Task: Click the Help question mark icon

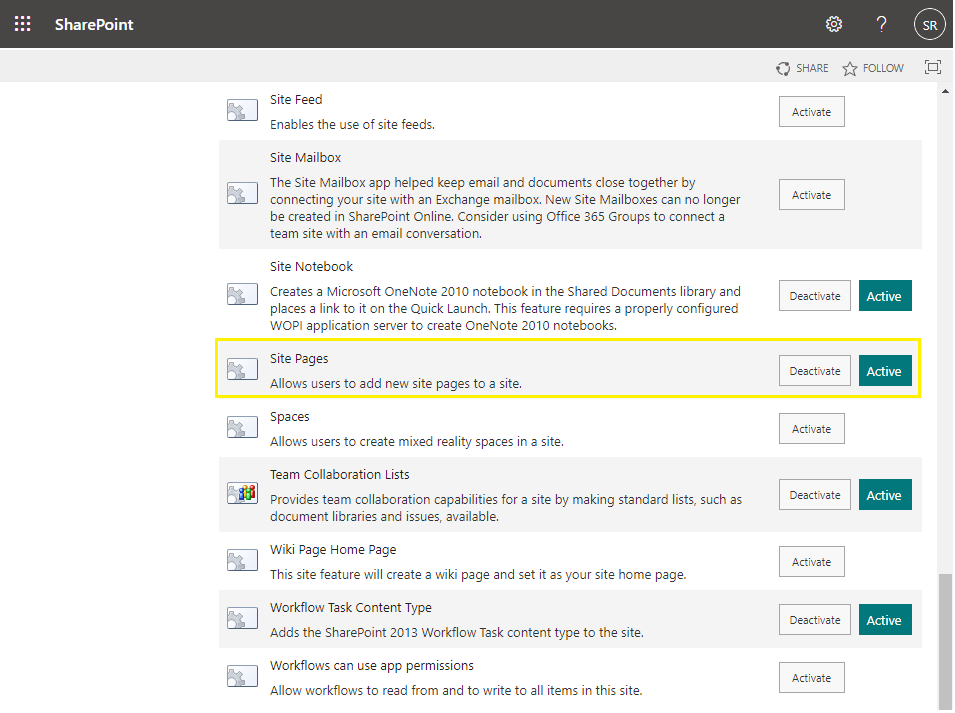Action: tap(881, 23)
